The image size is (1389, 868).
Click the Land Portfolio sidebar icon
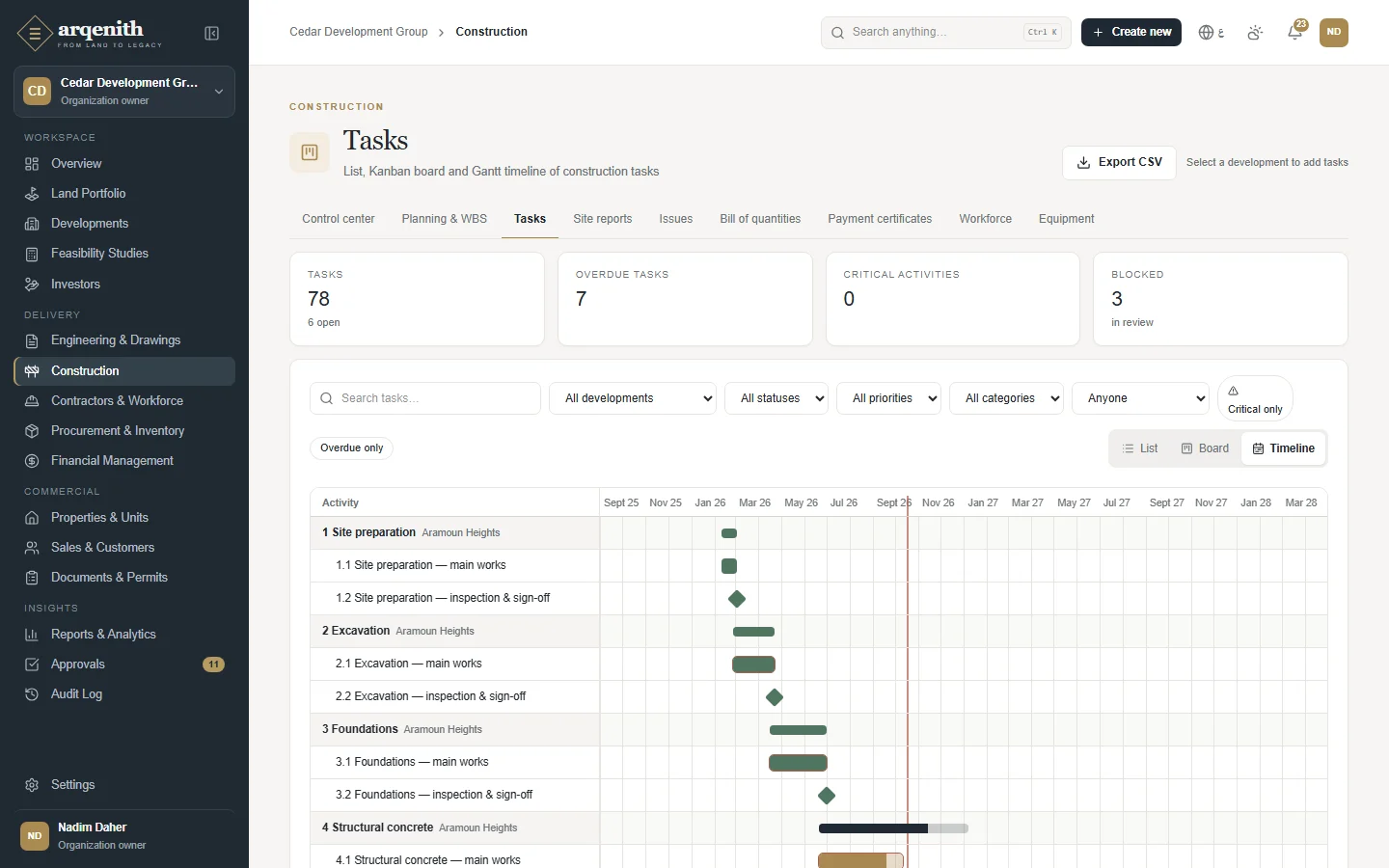tap(32, 194)
